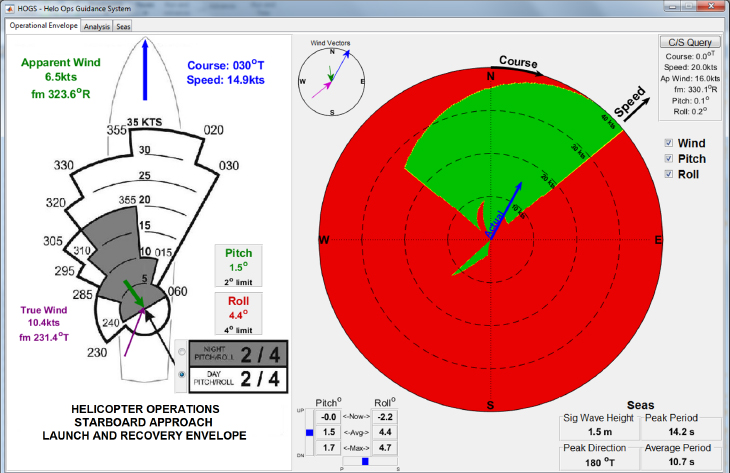Click the Roll Avg value 4.4
The height and width of the screenshot is (473, 730).
385,432
